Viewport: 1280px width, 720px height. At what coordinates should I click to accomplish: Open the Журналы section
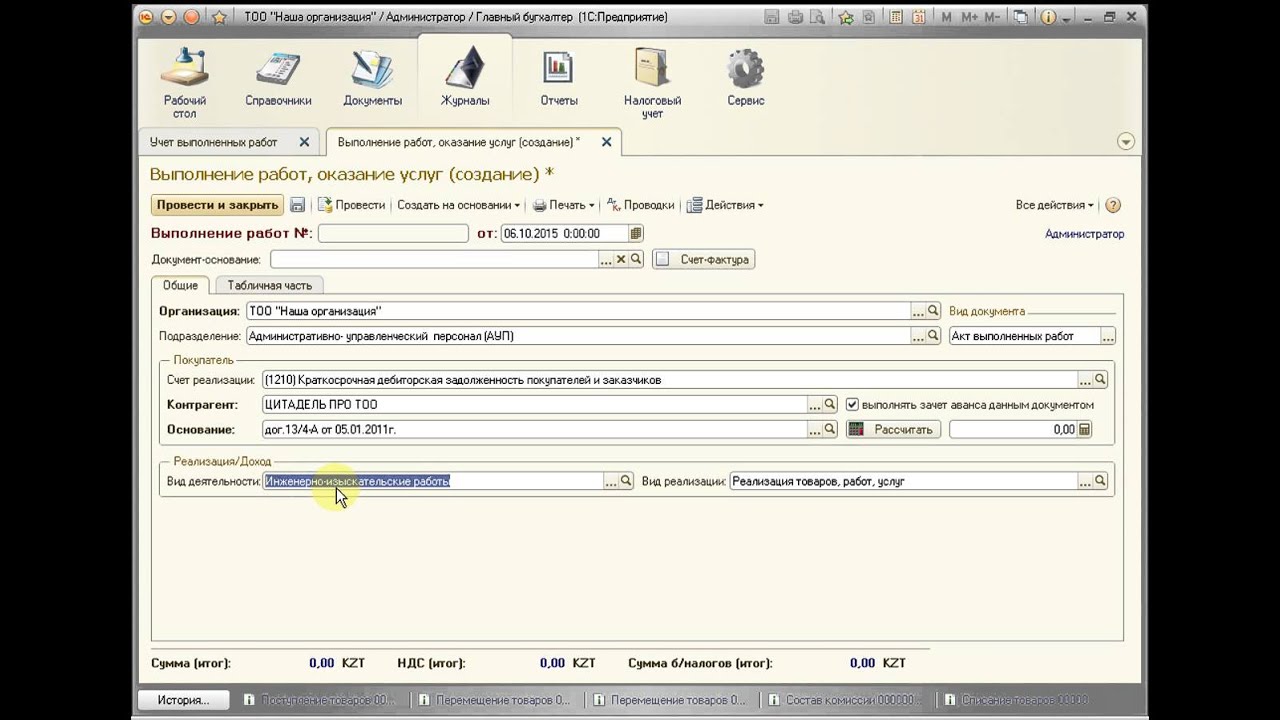(x=465, y=78)
